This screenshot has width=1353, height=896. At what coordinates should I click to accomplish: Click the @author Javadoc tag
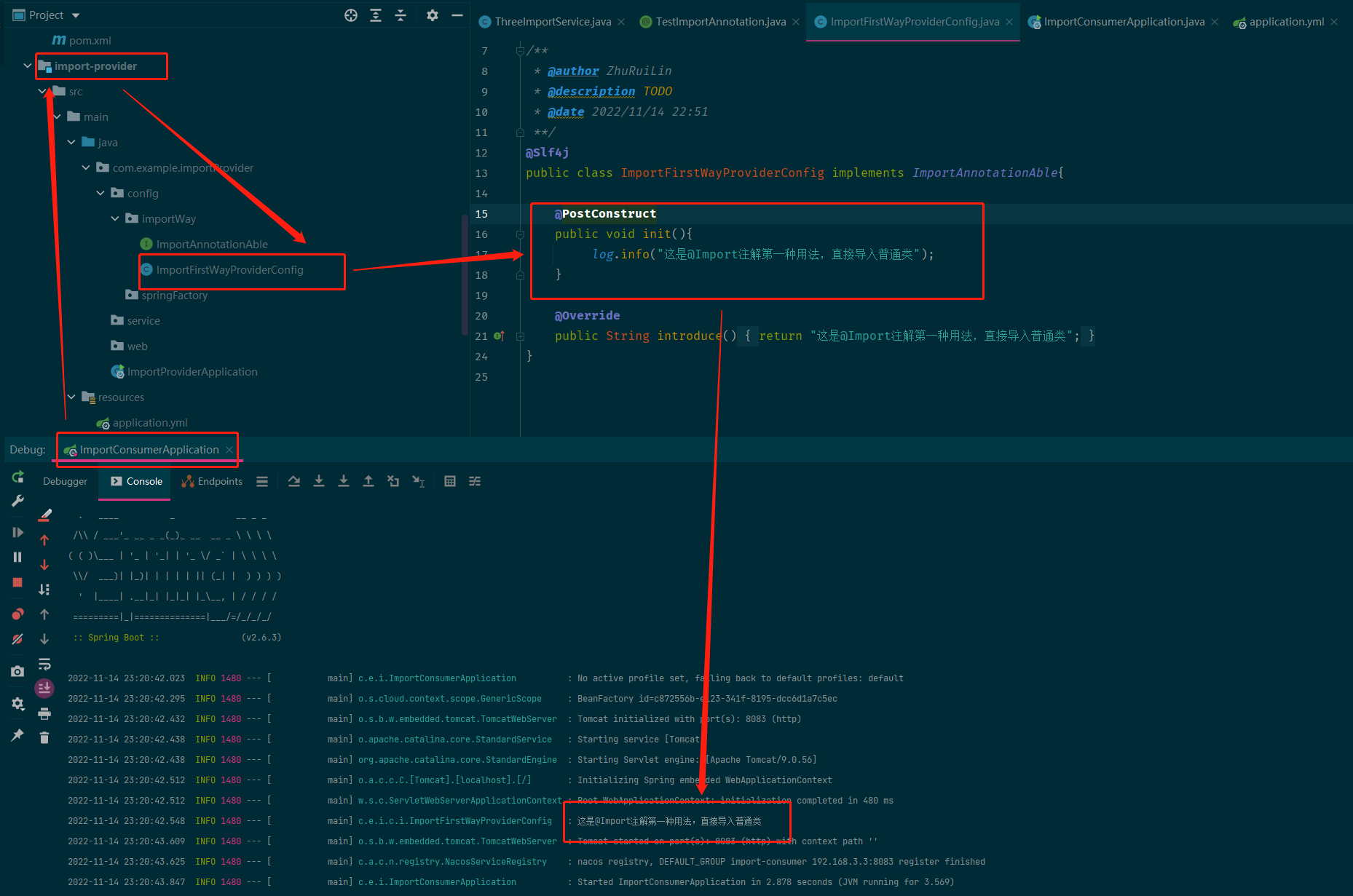pyautogui.click(x=573, y=71)
